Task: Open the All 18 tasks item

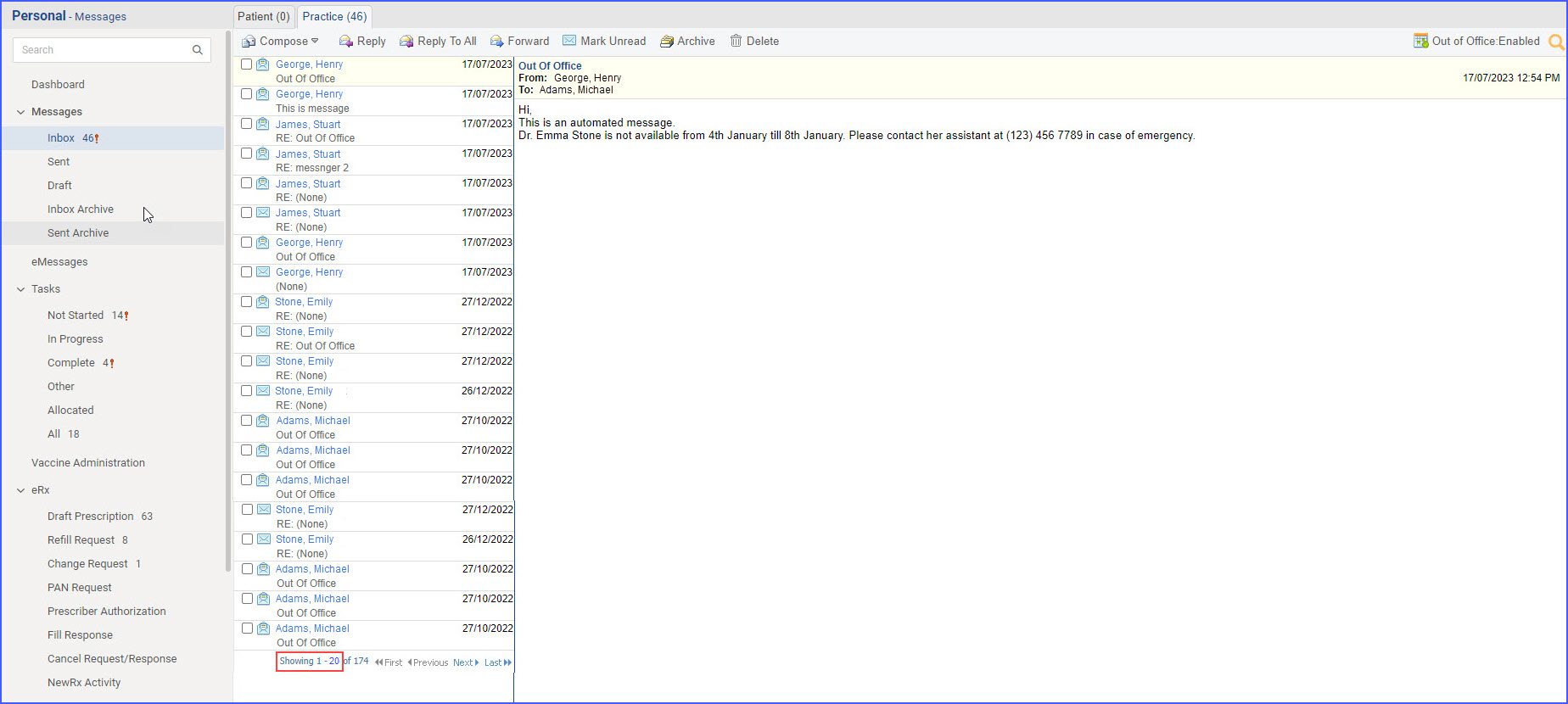Action: pyautogui.click(x=64, y=434)
